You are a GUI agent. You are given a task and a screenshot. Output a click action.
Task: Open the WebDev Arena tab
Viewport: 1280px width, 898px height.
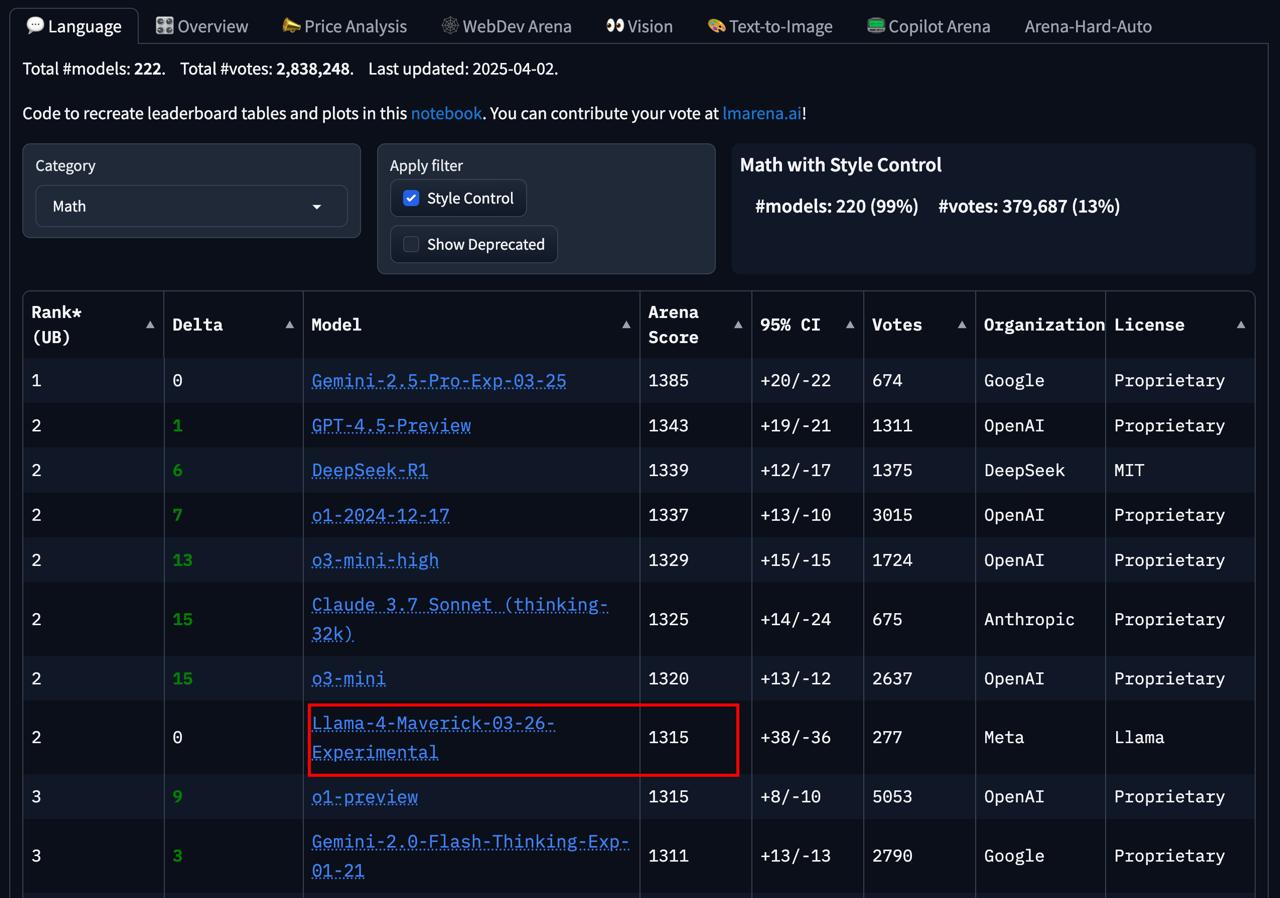[x=507, y=26]
